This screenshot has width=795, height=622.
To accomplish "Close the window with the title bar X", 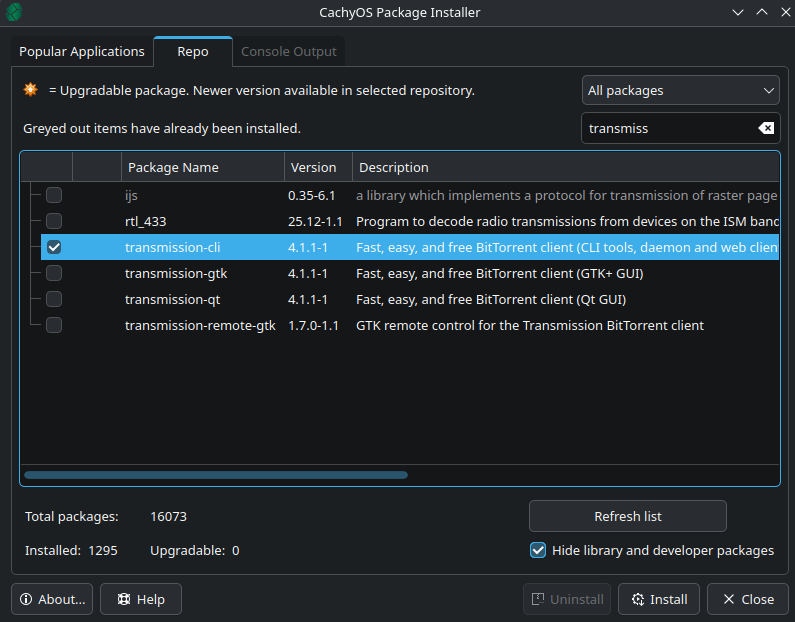I will coord(785,12).
